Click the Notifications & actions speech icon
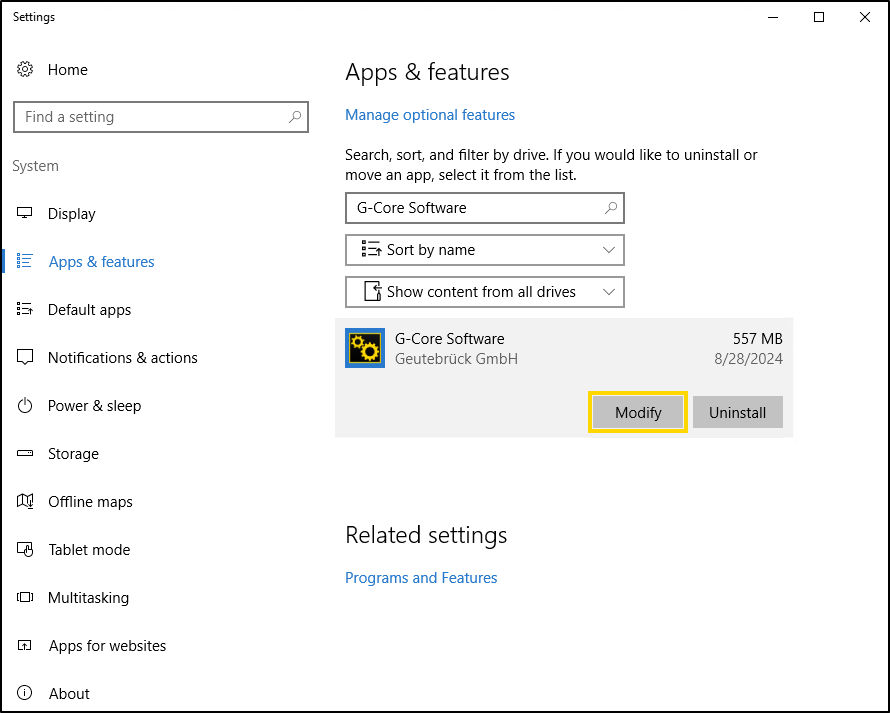 pos(24,357)
